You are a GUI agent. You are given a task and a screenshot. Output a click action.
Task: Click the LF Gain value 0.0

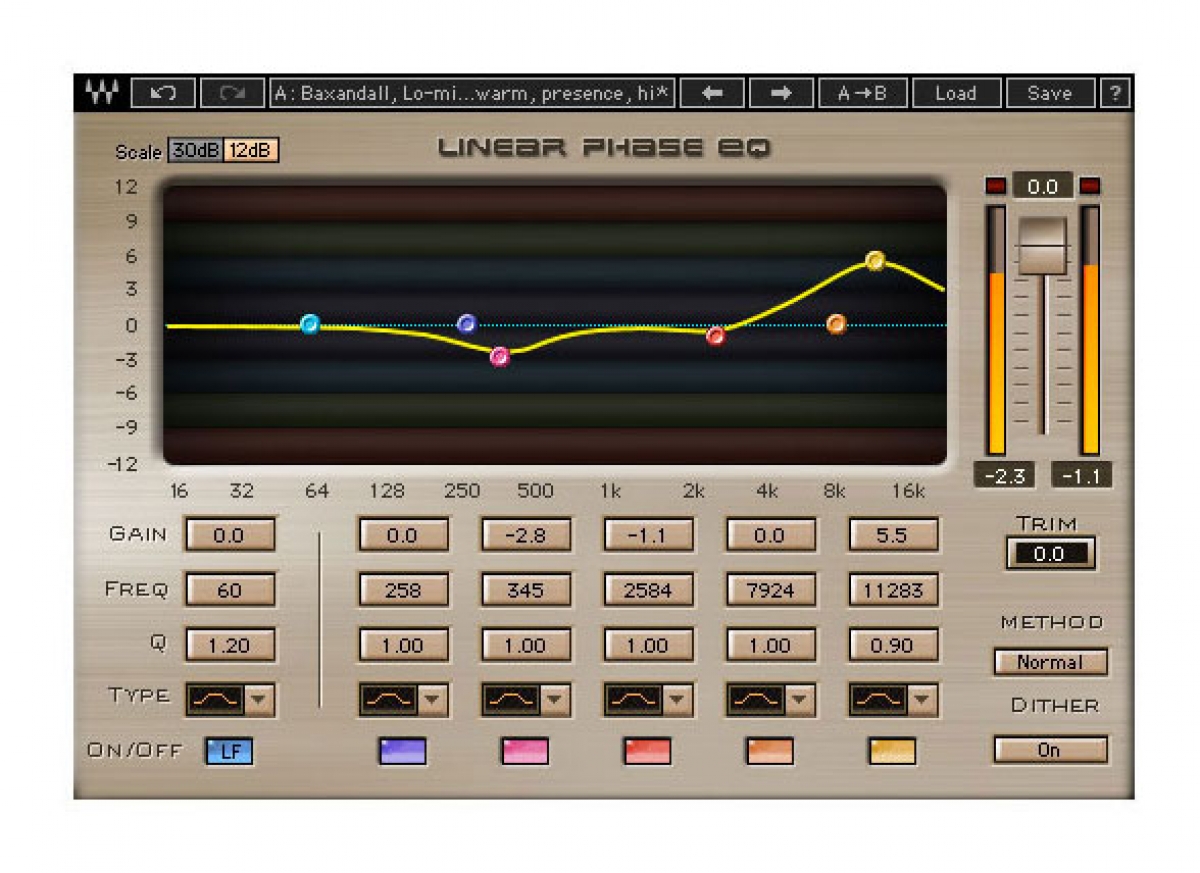230,535
